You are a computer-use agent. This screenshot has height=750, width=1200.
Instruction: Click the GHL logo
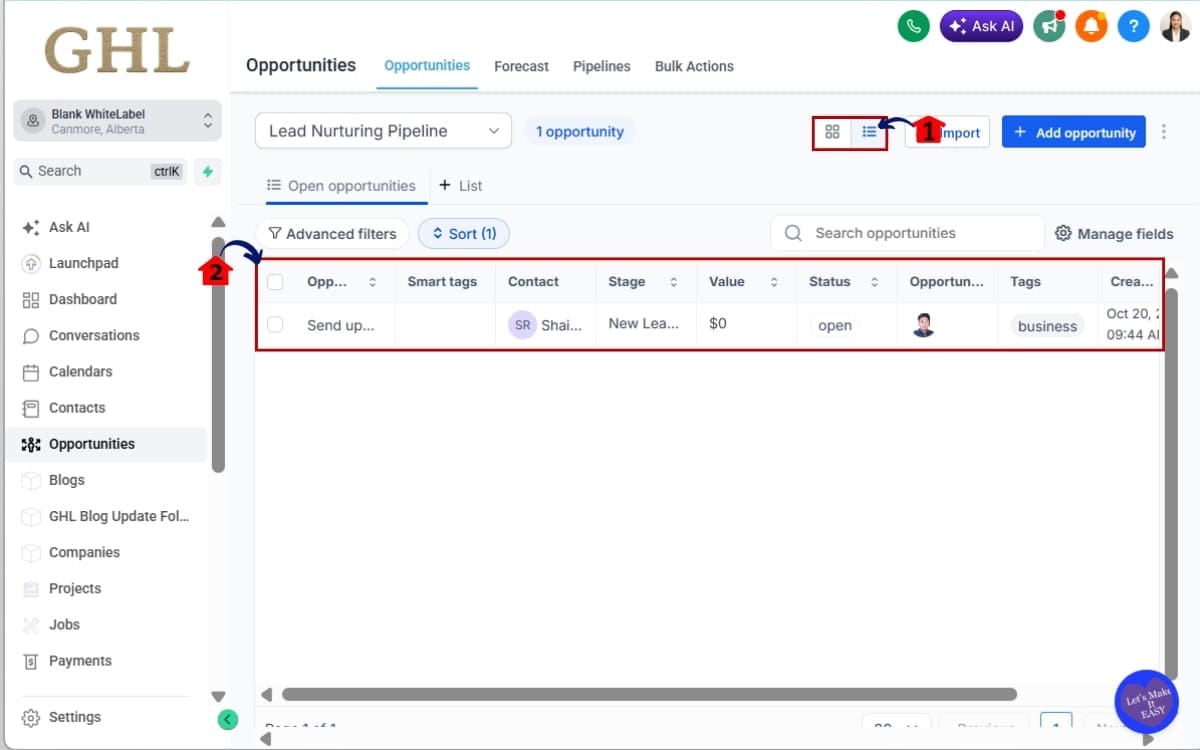(117, 50)
